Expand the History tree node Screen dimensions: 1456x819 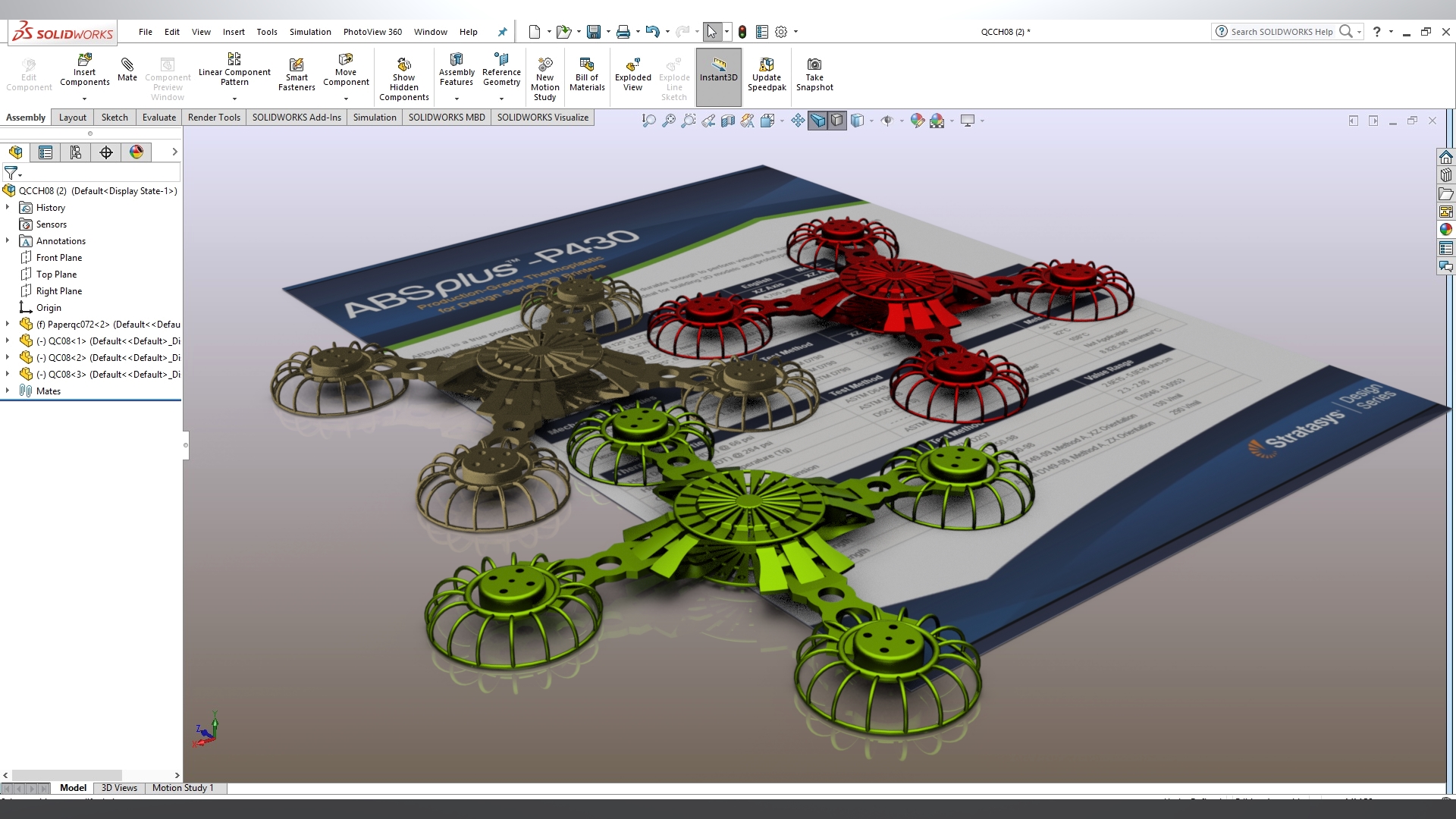coord(8,207)
